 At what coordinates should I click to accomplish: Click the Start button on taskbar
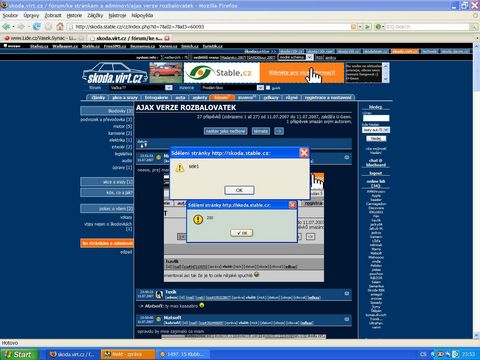click(19, 354)
